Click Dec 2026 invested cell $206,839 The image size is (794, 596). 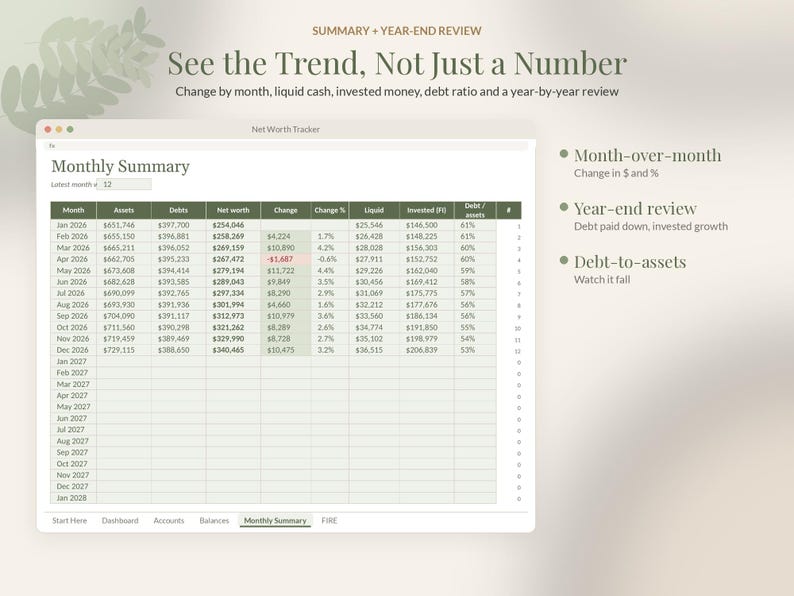pos(426,350)
